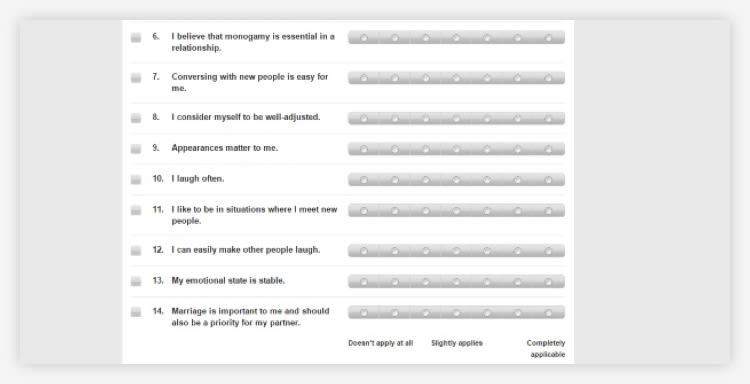Tick the checkbox beside question 6 about monogamy
Viewport: 750px width, 384px height.
pos(136,37)
